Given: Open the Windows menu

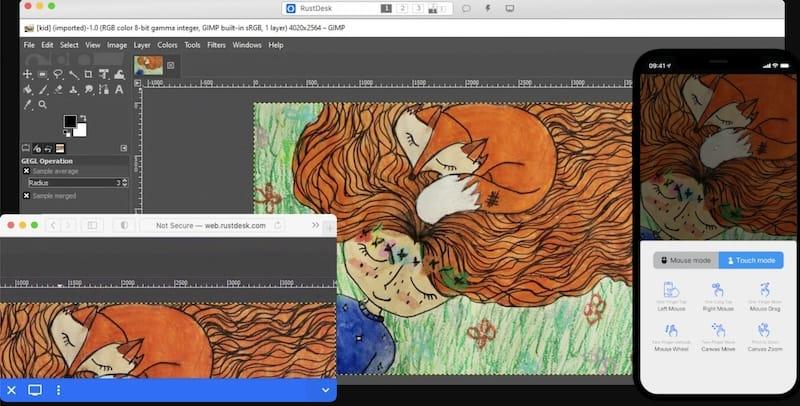Looking at the screenshot, I should tap(247, 45).
